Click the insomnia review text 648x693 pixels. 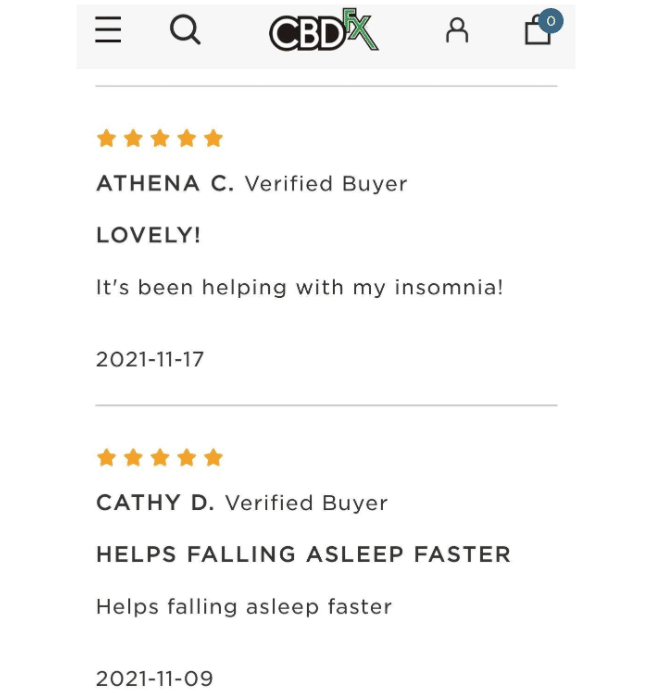[x=299, y=288]
